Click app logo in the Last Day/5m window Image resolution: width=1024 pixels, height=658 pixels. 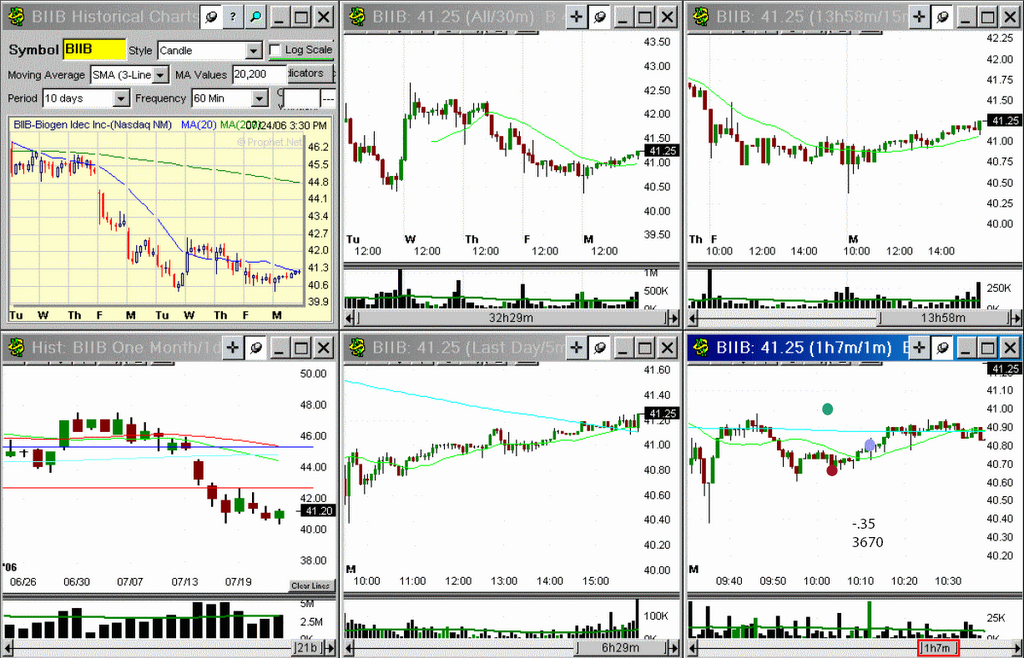coord(358,347)
